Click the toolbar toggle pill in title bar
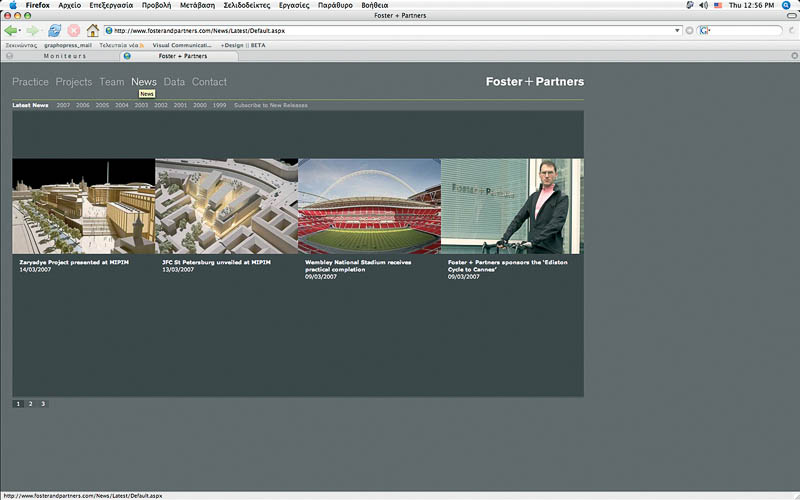The width and height of the screenshot is (800, 500). [791, 16]
